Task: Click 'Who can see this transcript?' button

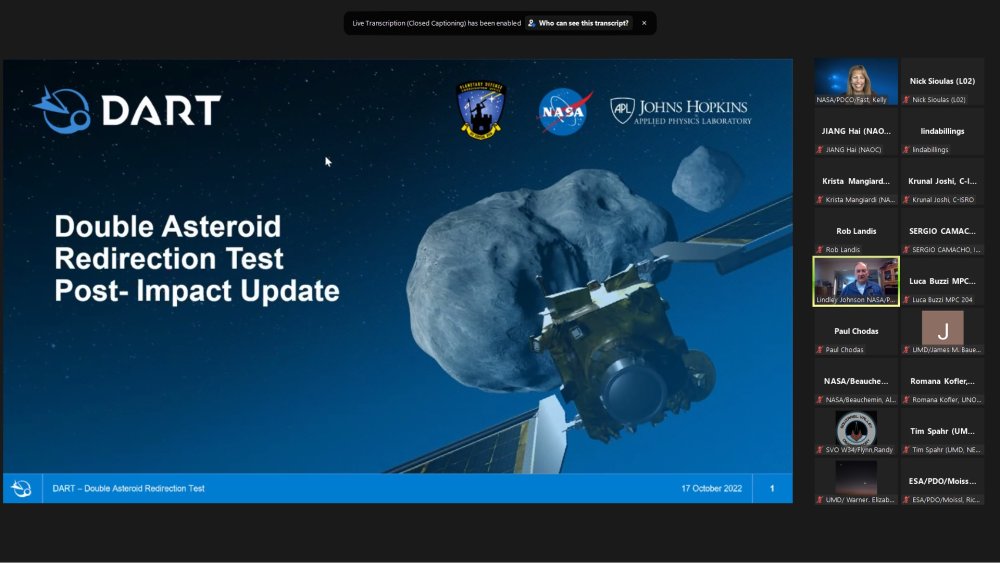Action: 579,23
